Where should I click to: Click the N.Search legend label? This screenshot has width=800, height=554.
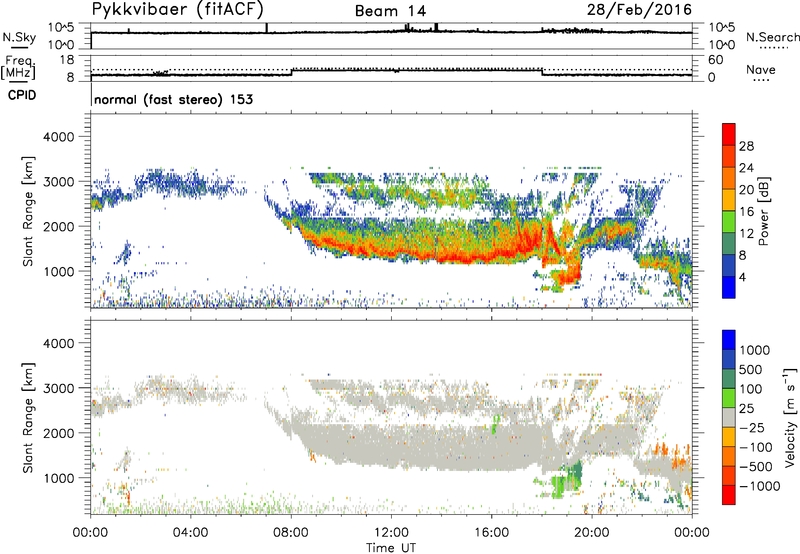[772, 37]
